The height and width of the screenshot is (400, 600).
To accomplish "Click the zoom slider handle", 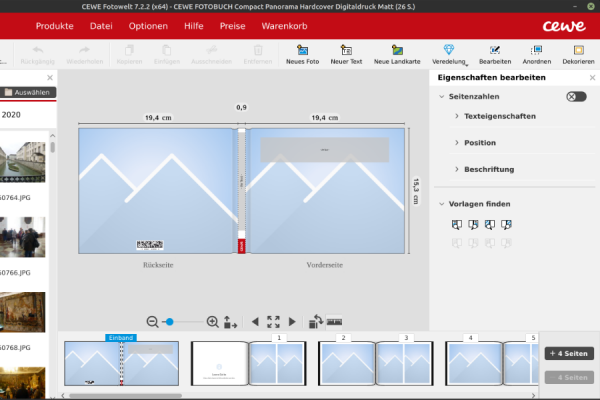I will [x=170, y=322].
